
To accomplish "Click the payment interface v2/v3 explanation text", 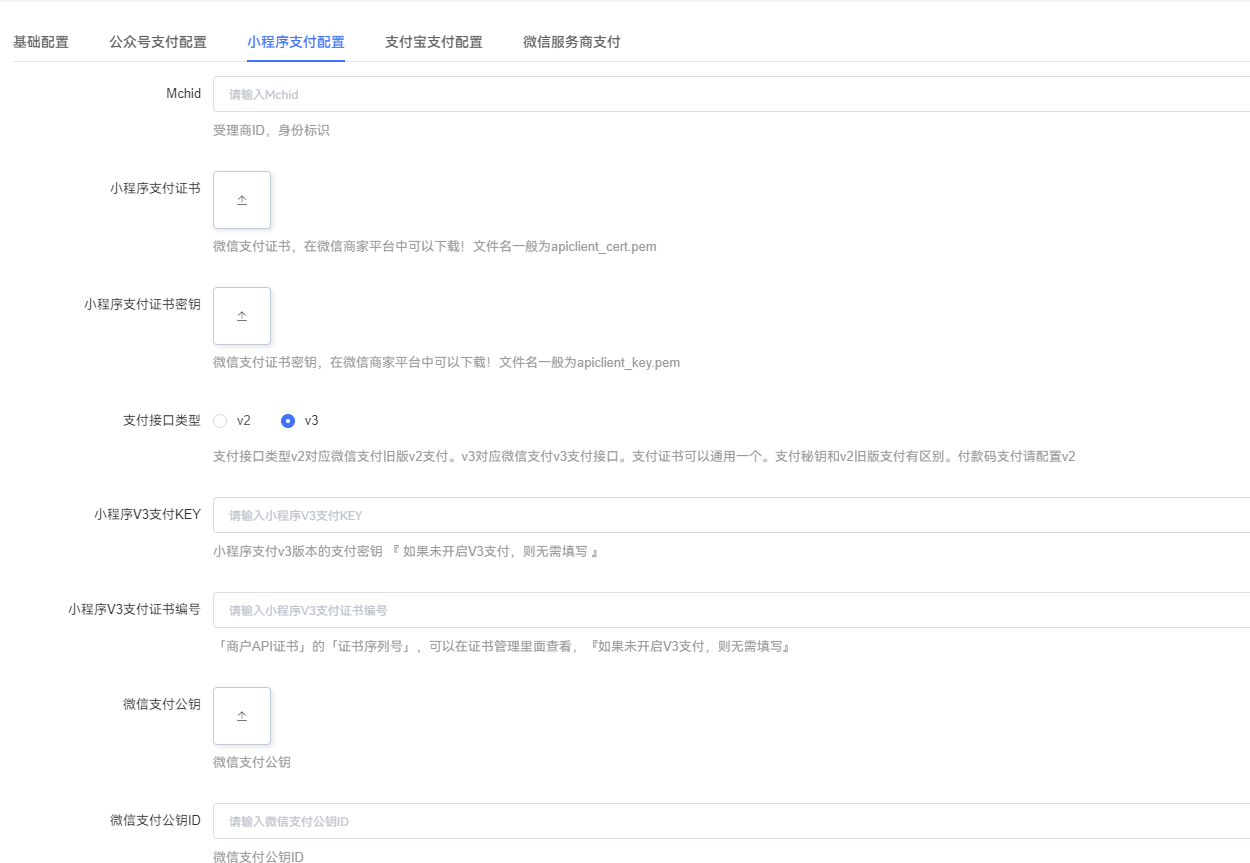I will (644, 456).
